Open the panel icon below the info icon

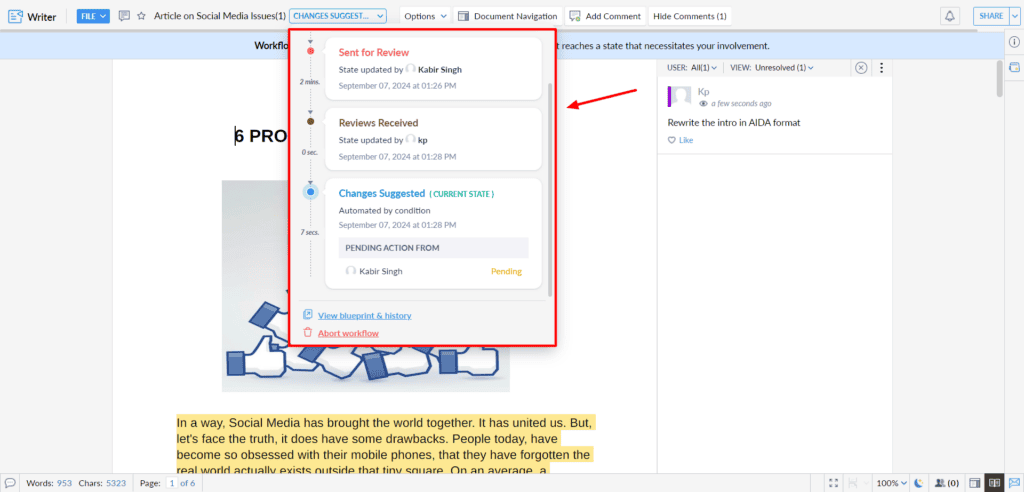[1014, 67]
